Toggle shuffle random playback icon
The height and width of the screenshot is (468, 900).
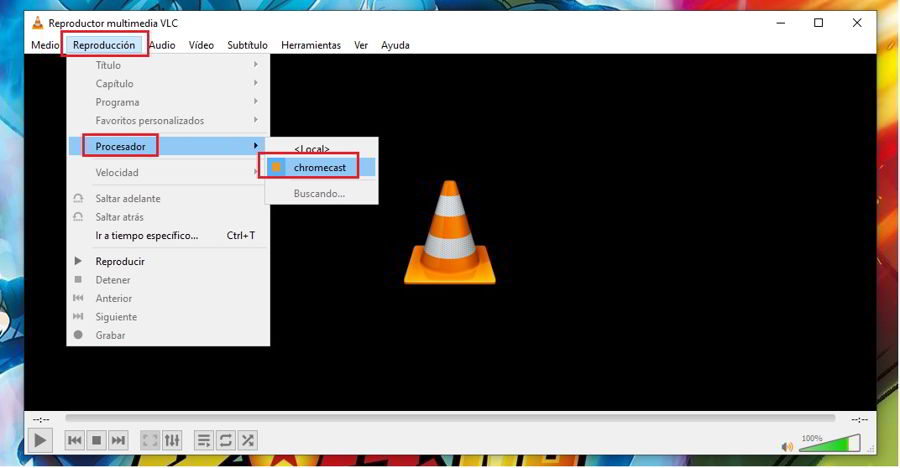point(248,440)
